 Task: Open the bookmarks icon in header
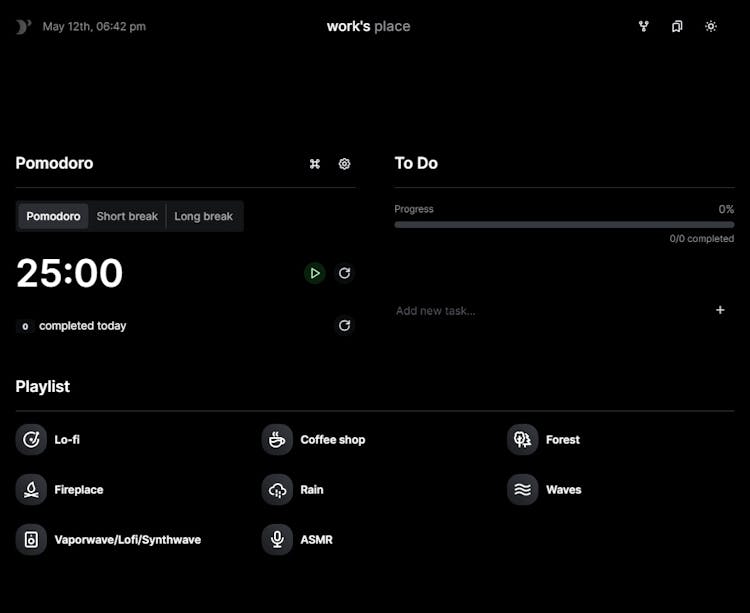click(x=677, y=26)
